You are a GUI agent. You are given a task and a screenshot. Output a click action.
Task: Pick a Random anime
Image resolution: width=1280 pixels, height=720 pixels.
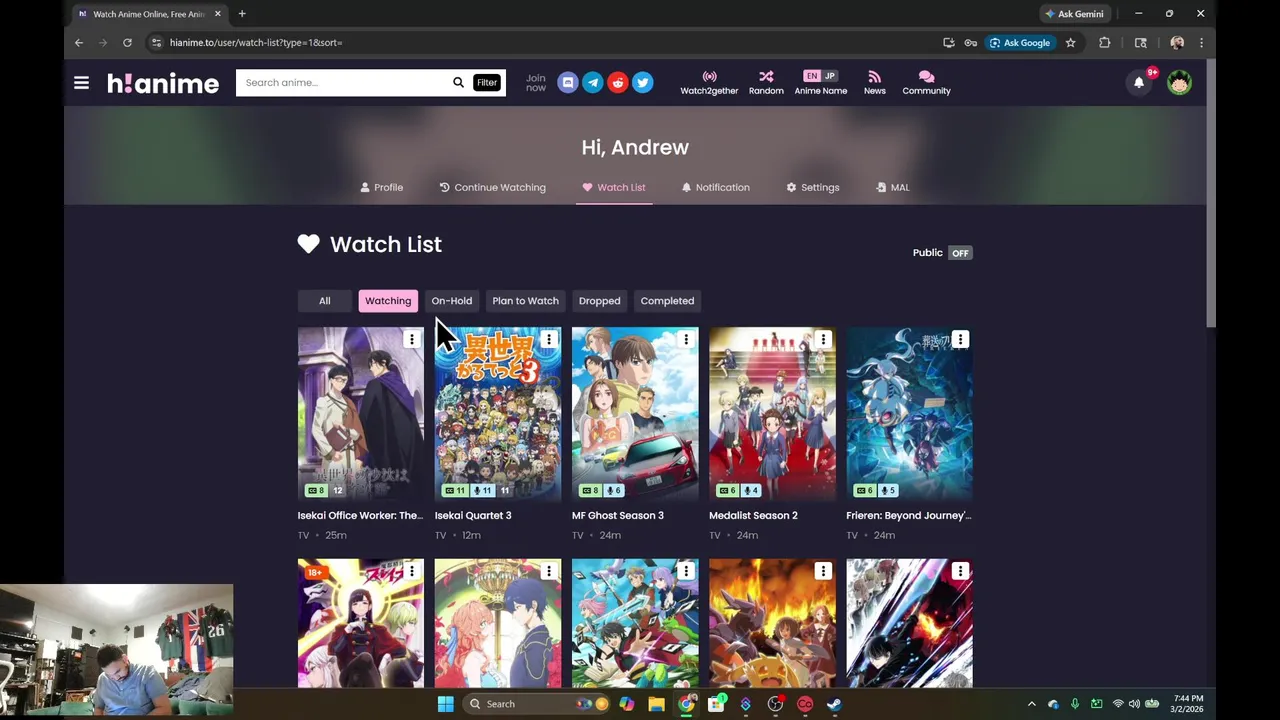click(x=766, y=83)
